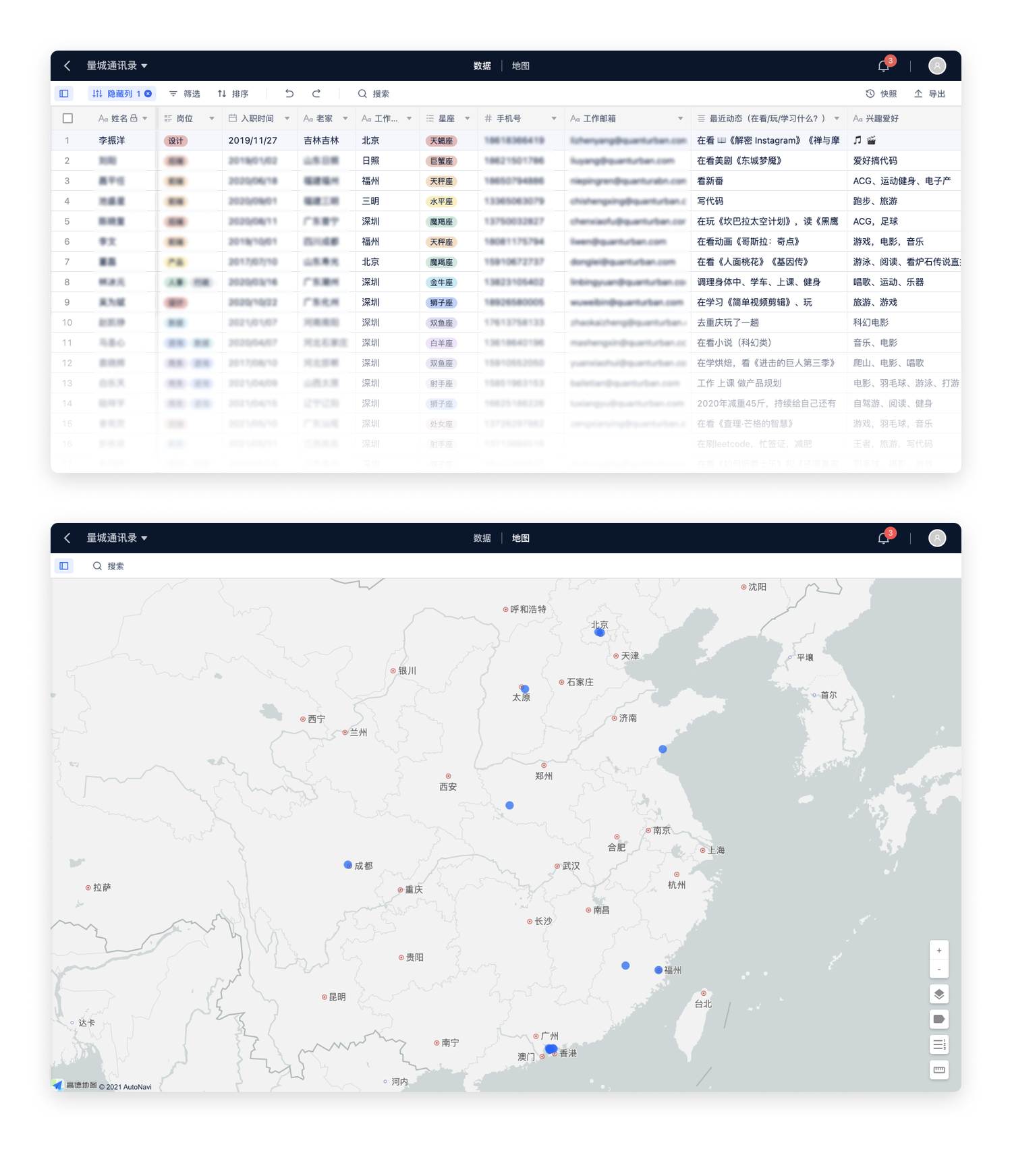Open 快照 snapshot button

(881, 94)
